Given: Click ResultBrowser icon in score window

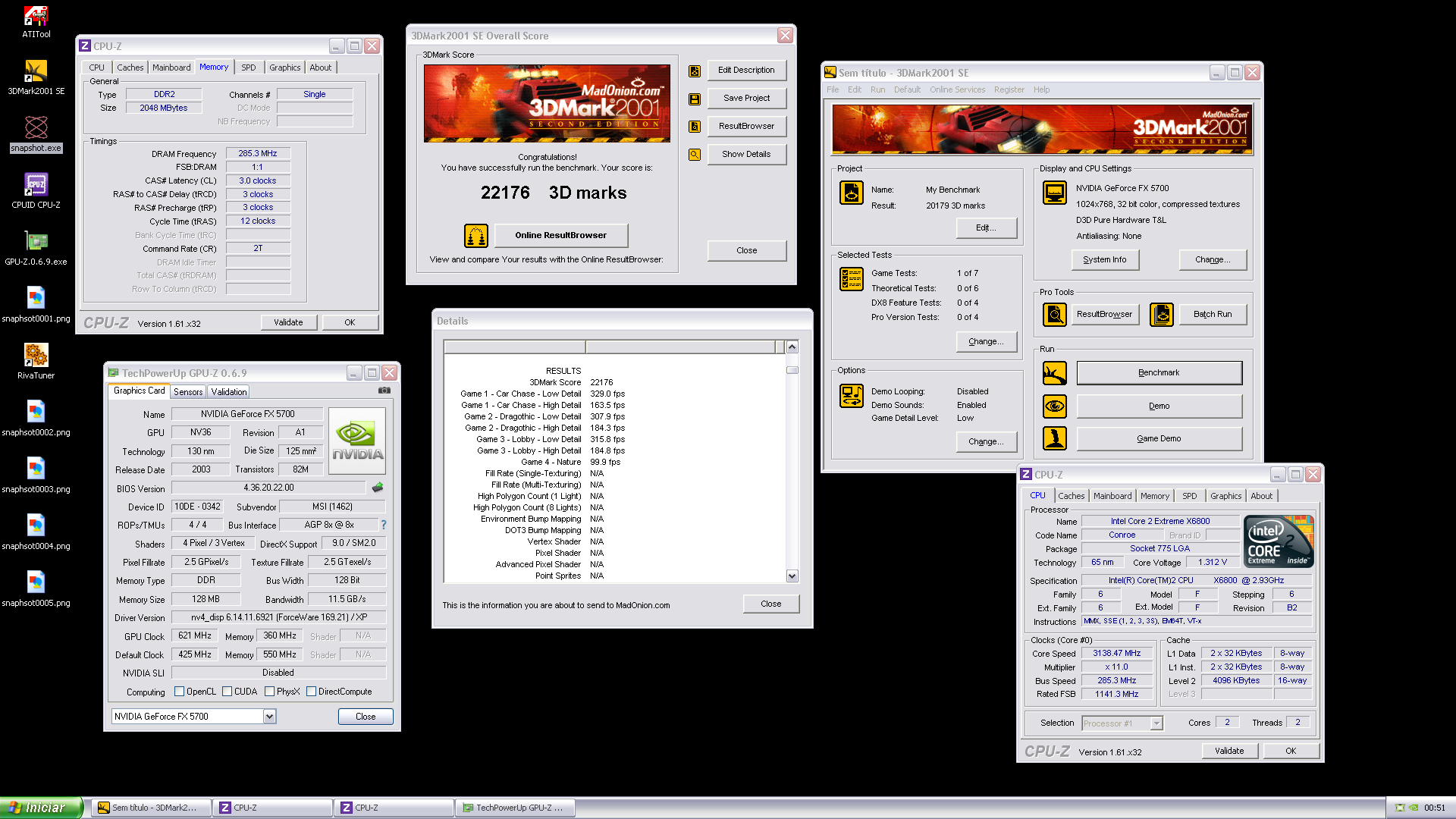Looking at the screenshot, I should pos(695,127).
